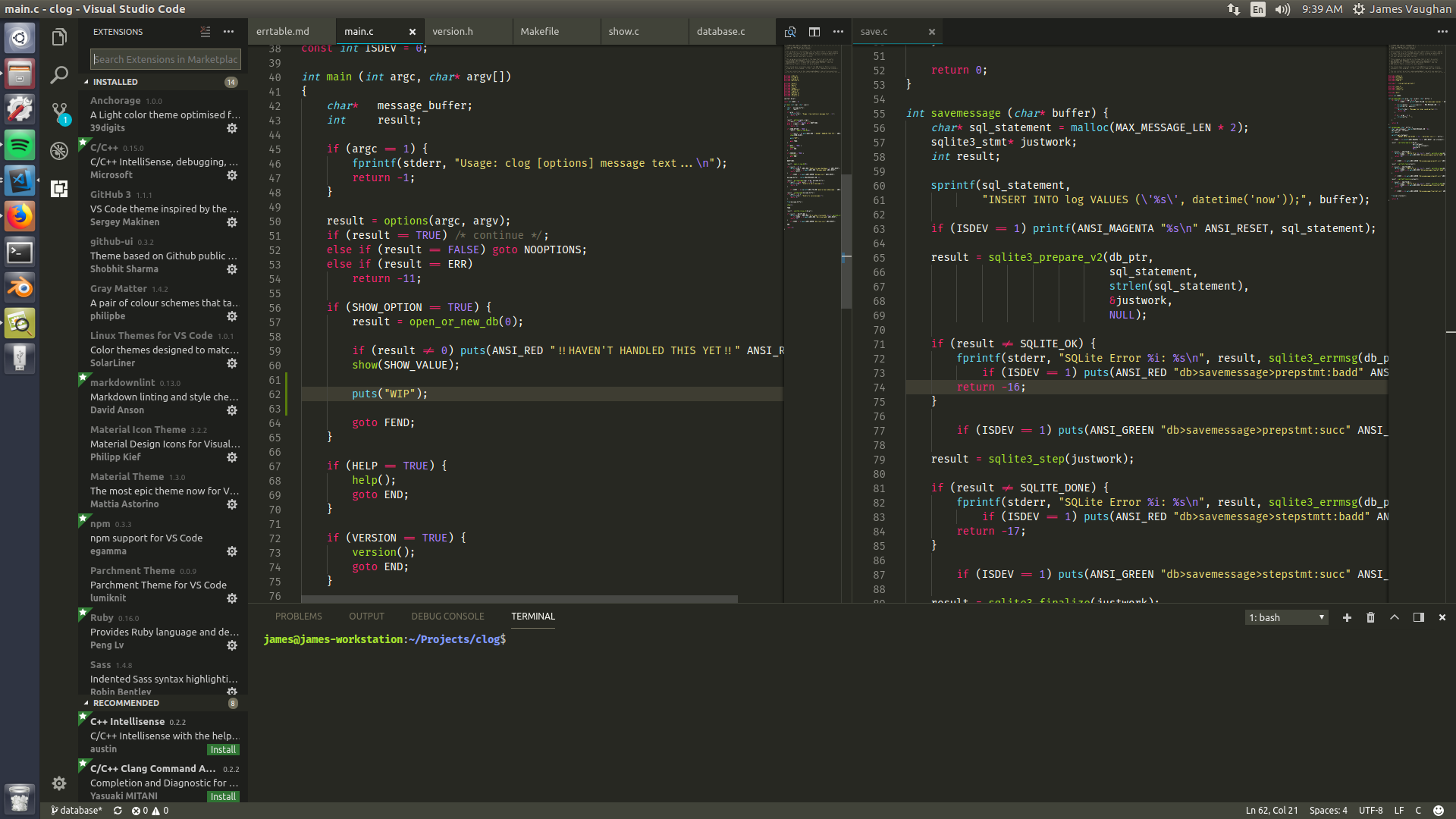
Task: Switch to the Makefile tab
Action: (539, 31)
